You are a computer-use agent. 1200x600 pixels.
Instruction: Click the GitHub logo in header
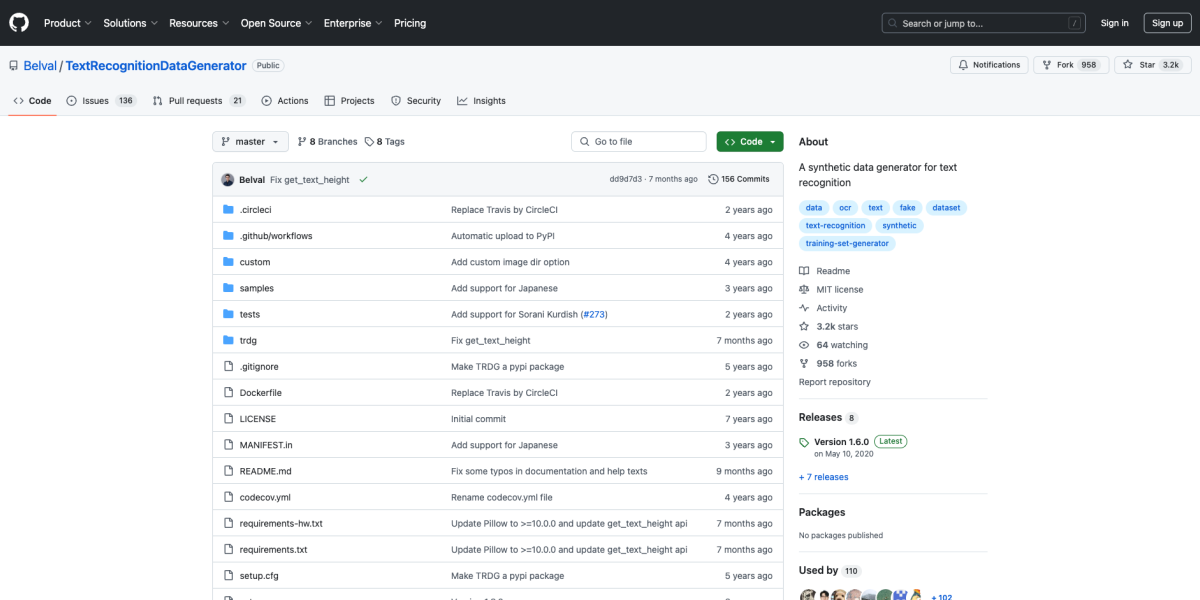coord(20,23)
